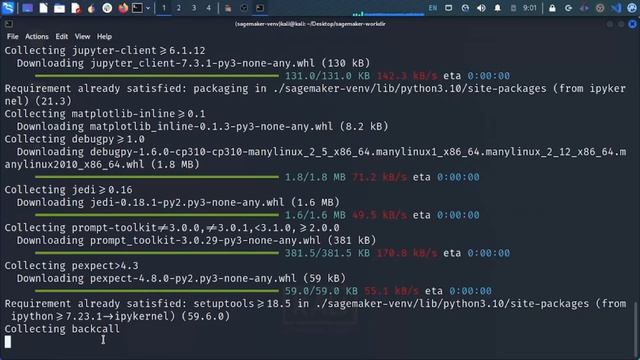Open the network globe tray icon
The image size is (640, 360).
pos(465,8)
